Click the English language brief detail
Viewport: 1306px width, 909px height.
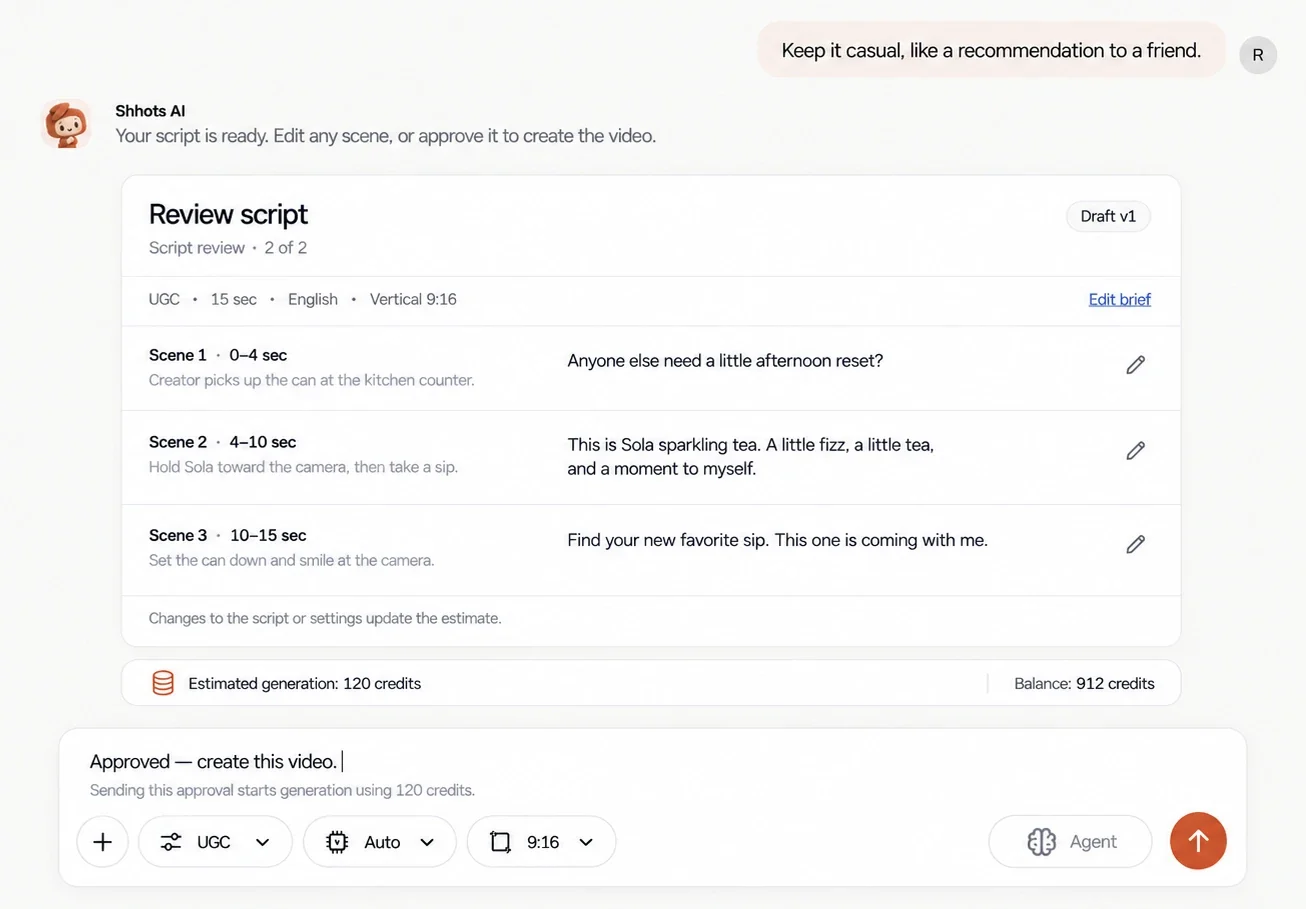coord(313,299)
